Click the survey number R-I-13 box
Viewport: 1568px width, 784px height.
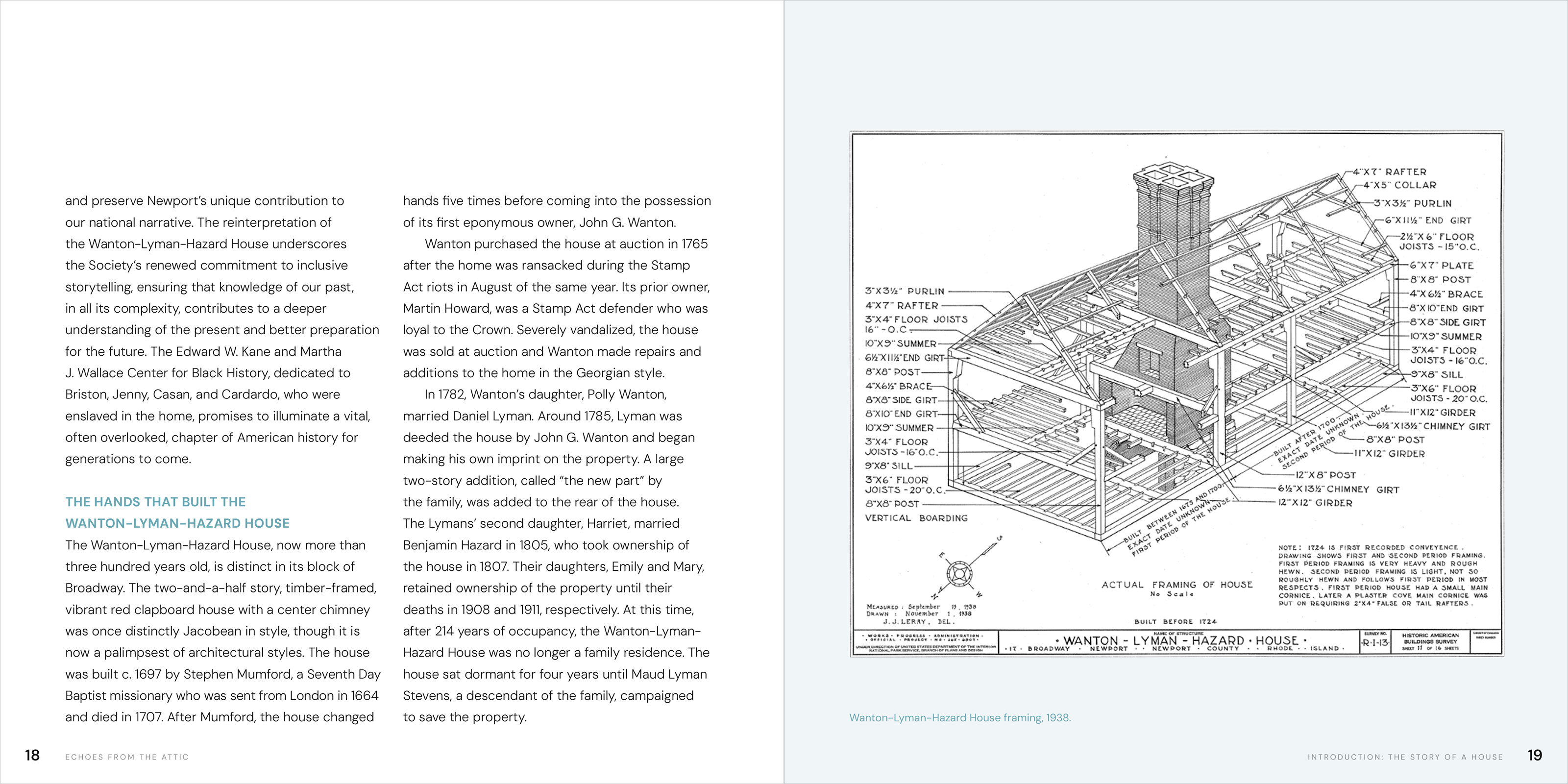pos(1375,643)
